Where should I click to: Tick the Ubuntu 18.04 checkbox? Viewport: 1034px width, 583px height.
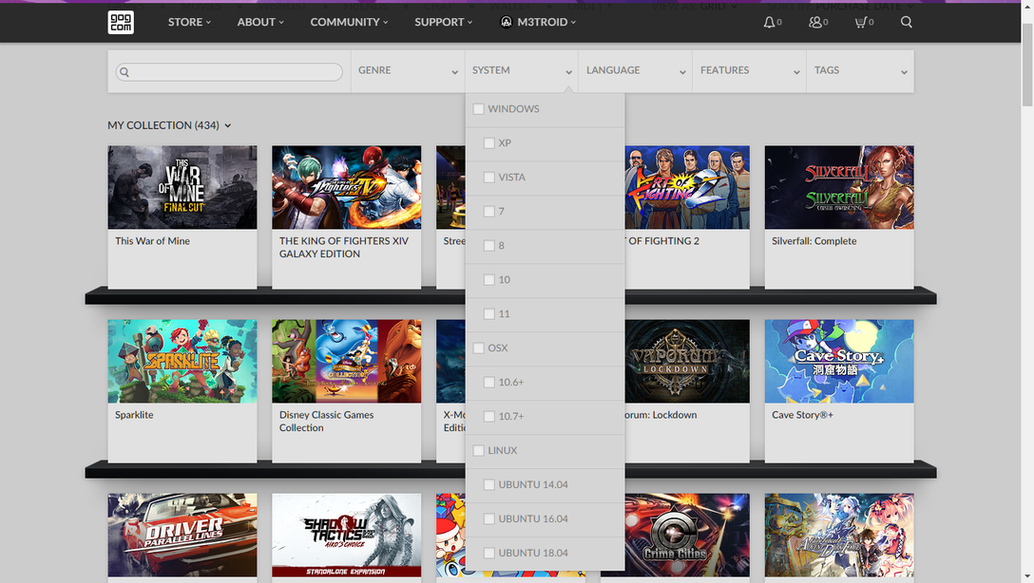click(x=489, y=553)
